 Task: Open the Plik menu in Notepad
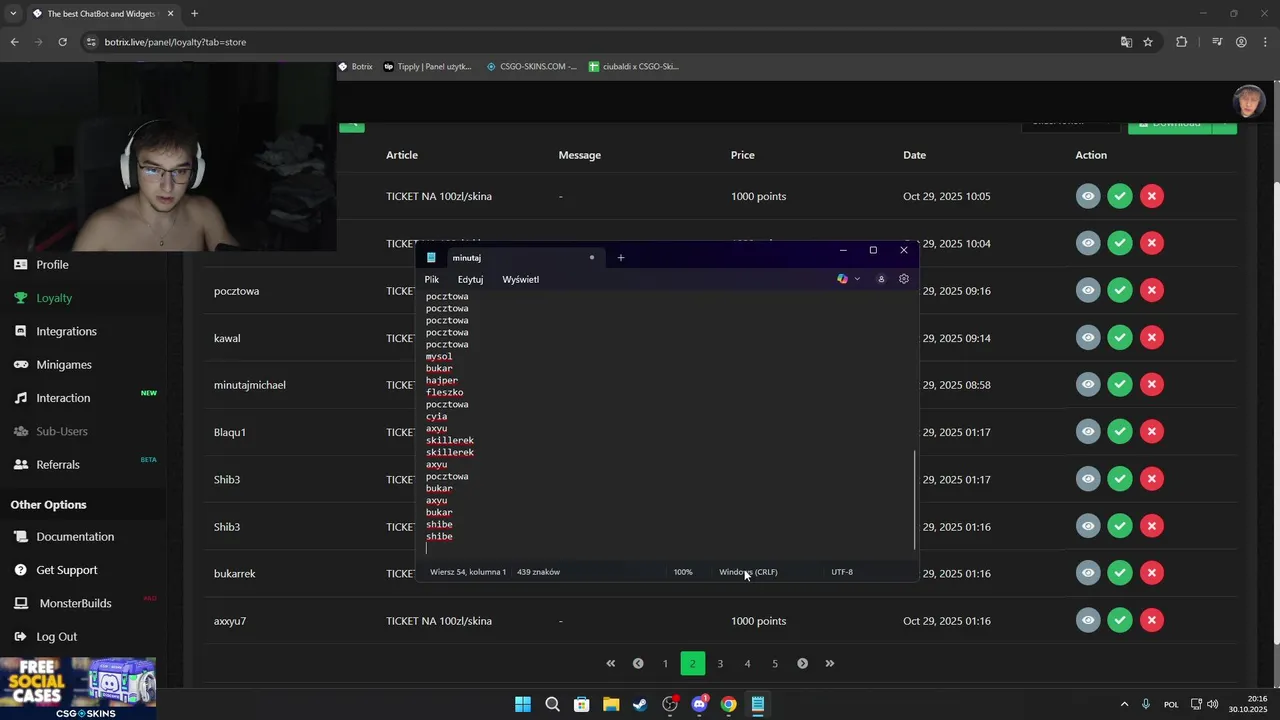point(432,280)
